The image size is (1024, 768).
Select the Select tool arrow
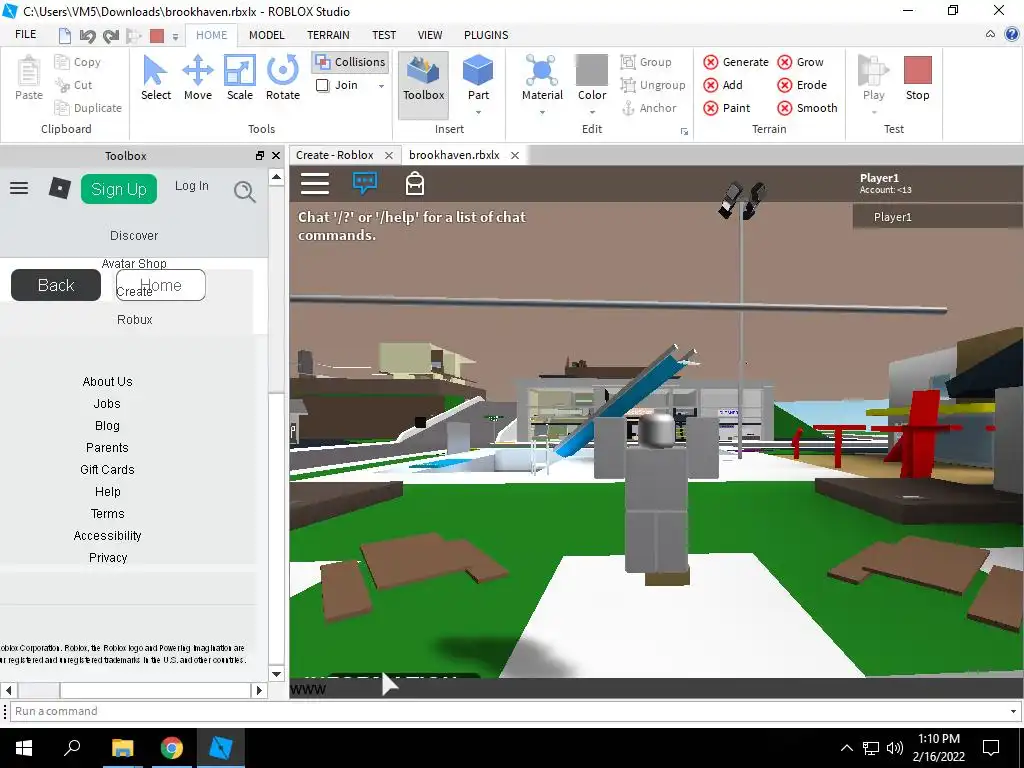(x=155, y=78)
